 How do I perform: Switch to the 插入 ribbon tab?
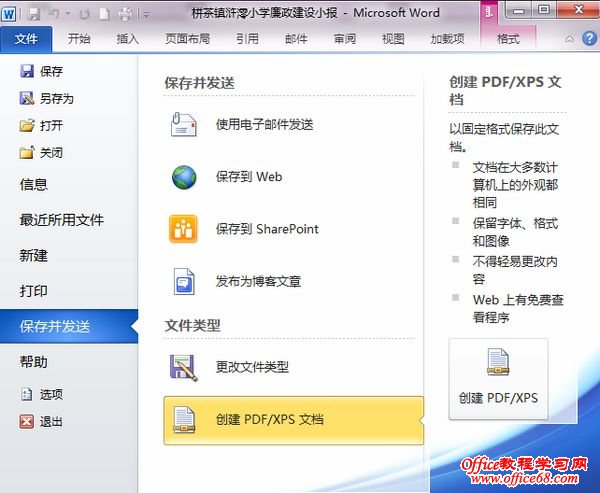coord(127,39)
